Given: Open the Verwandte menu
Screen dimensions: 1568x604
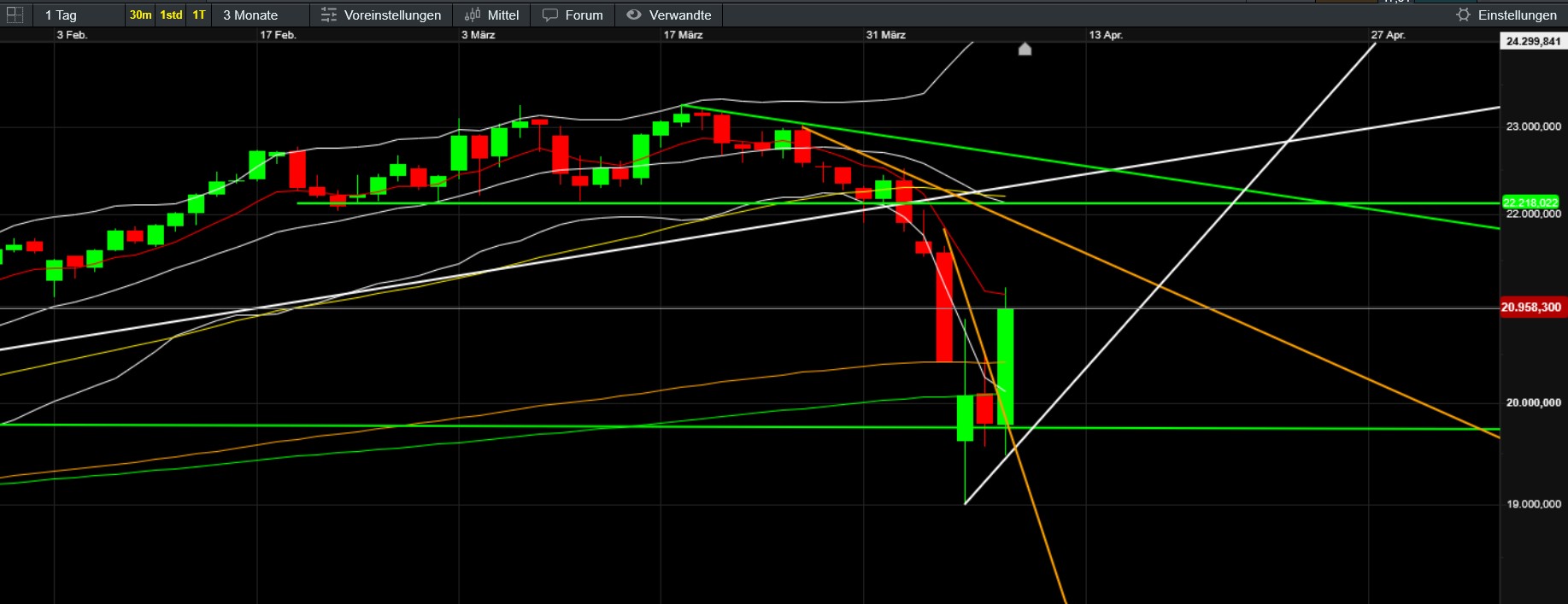Looking at the screenshot, I should [669, 15].
